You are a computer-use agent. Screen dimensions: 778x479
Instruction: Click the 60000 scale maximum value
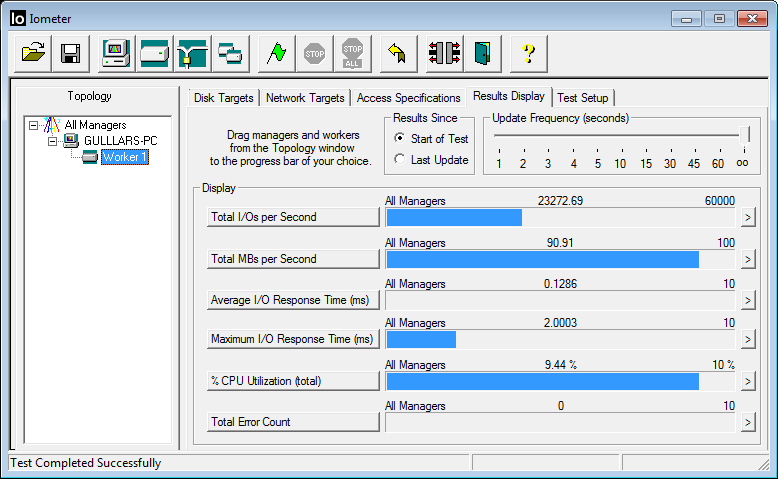(719, 201)
